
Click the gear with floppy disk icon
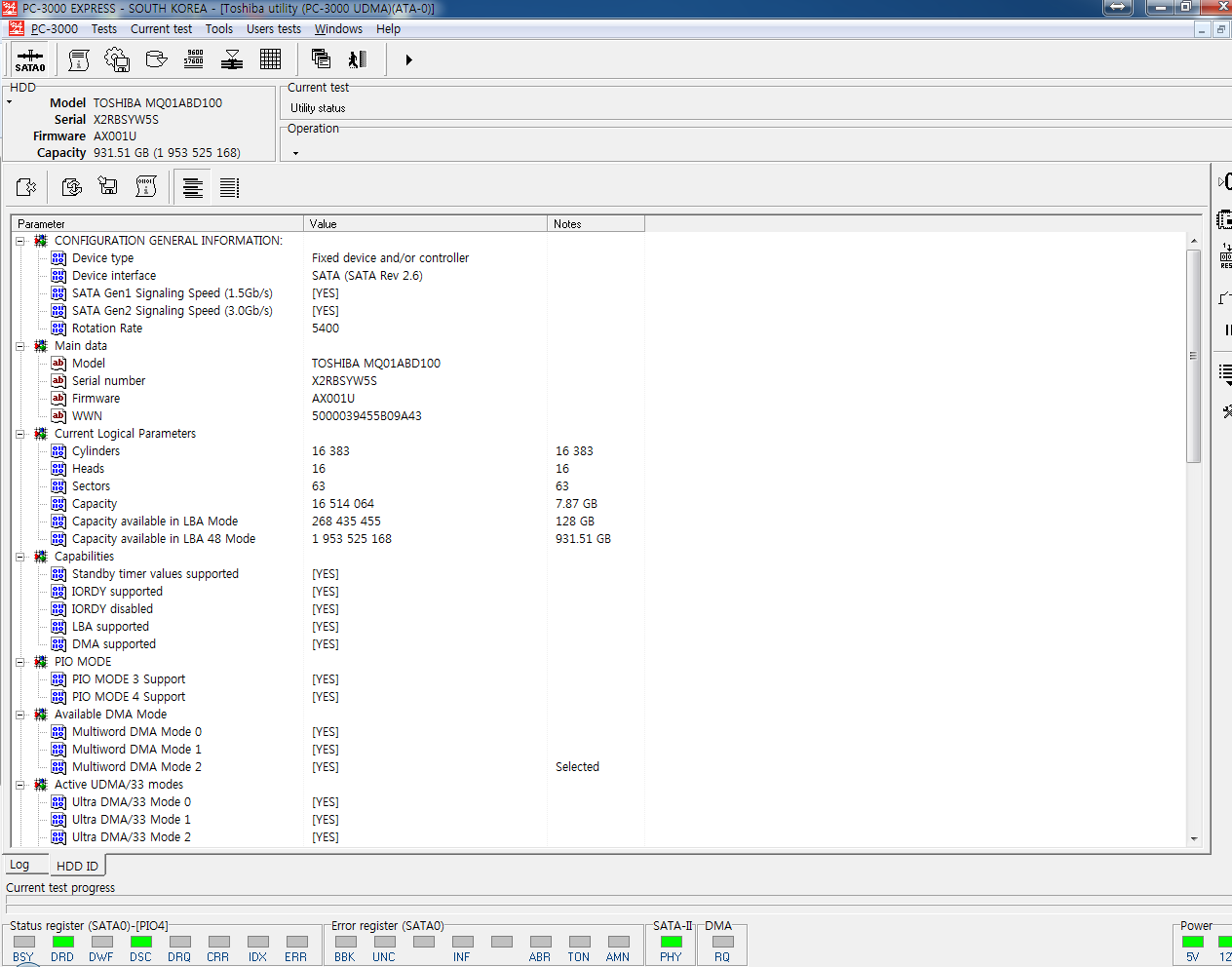point(117,60)
